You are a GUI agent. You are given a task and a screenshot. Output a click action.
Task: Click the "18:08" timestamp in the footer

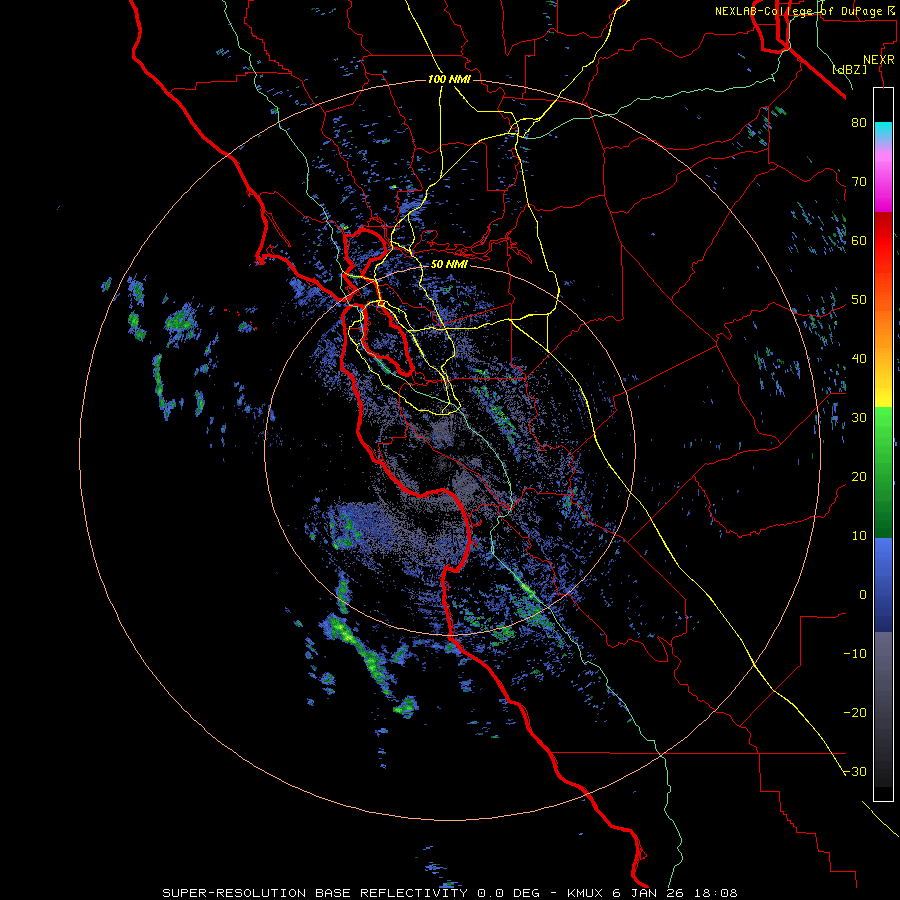pos(715,893)
